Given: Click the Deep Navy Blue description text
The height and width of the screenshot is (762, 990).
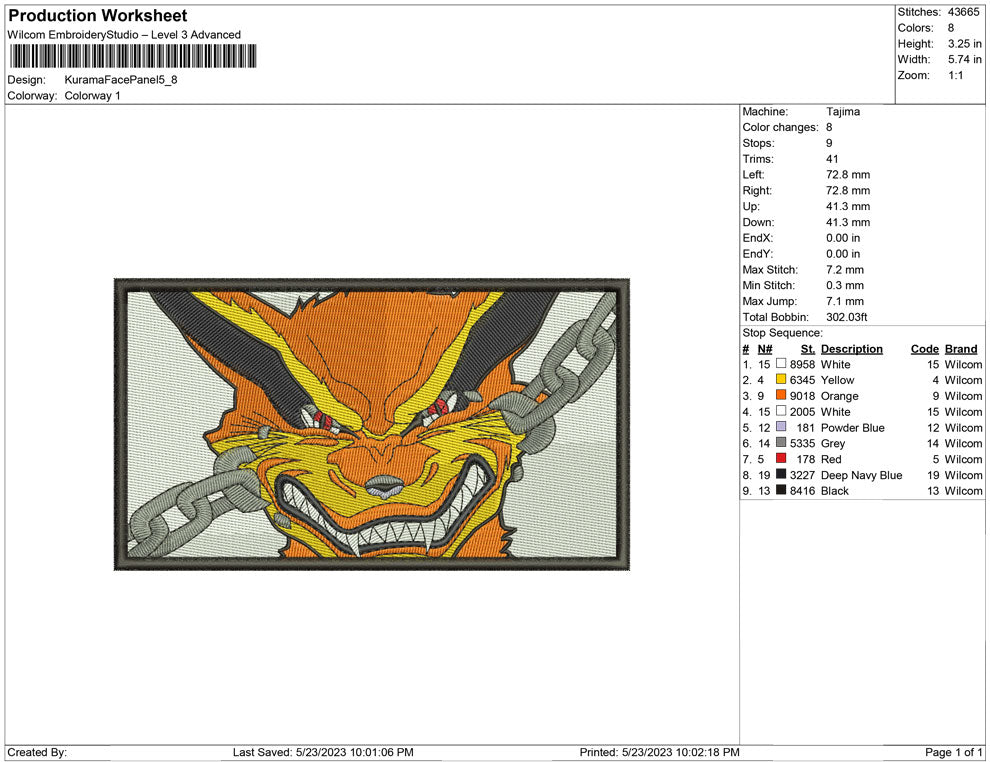Looking at the screenshot, I should point(861,475).
